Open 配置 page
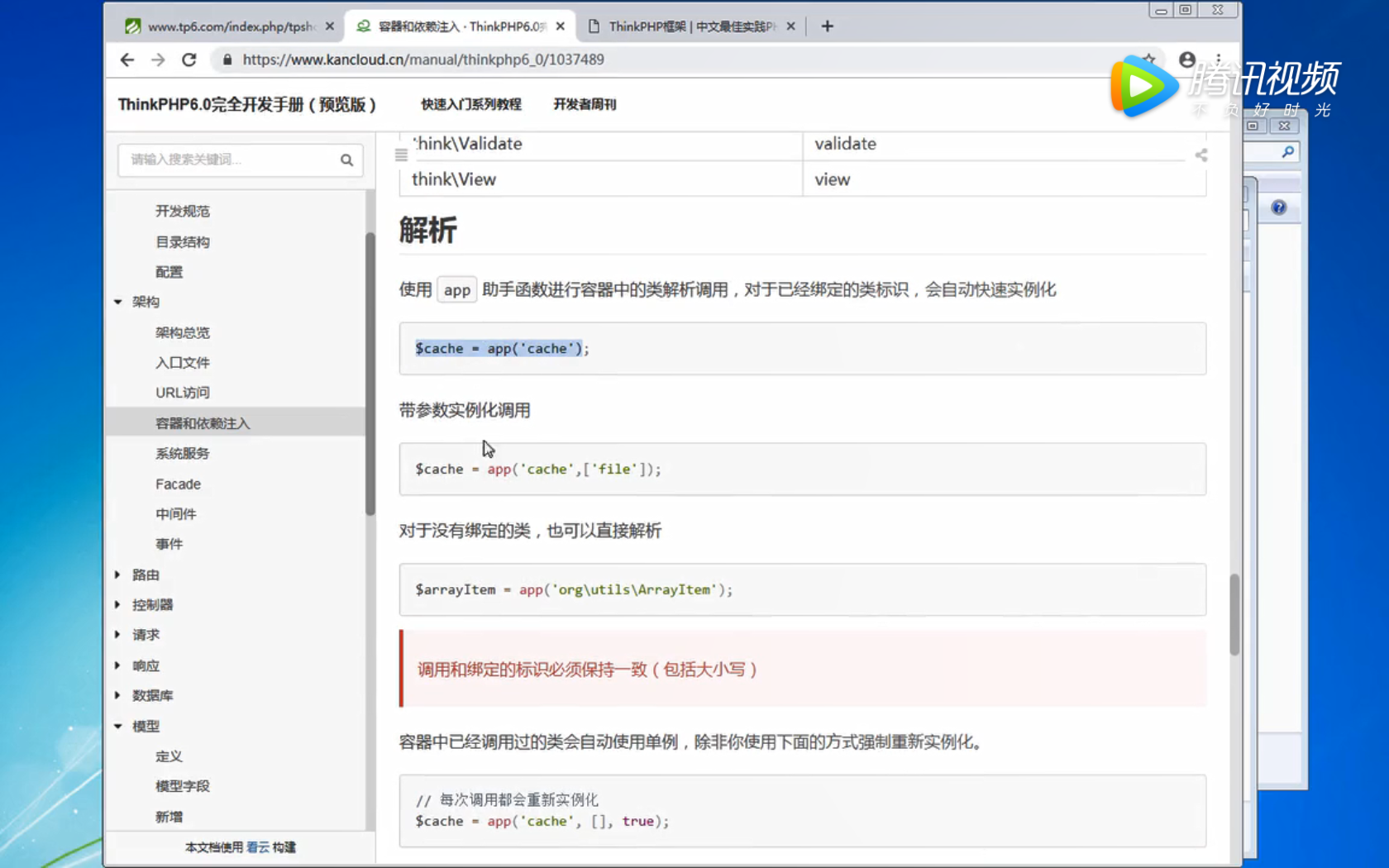 169,272
